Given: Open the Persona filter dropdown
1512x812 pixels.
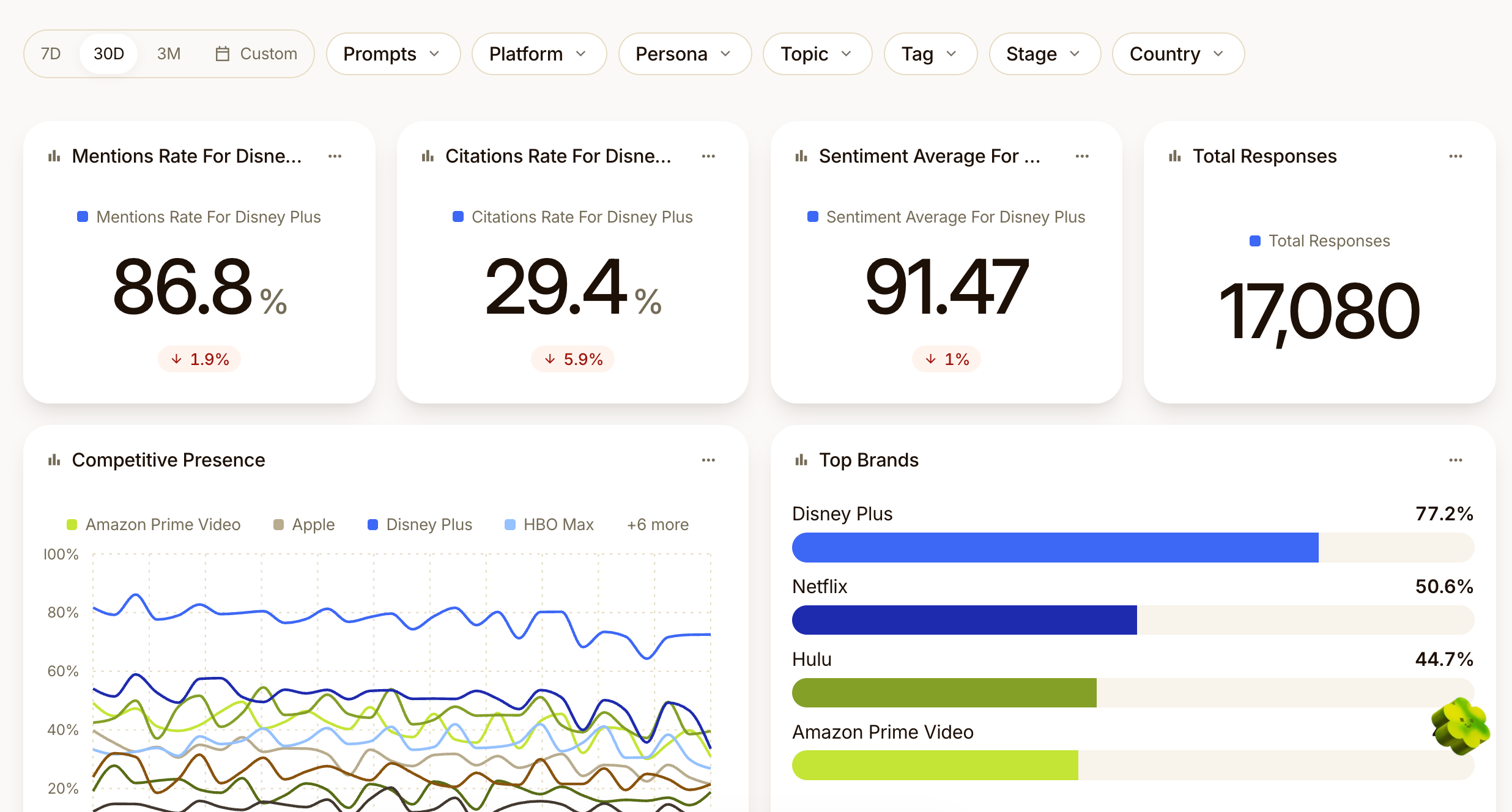Looking at the screenshot, I should [684, 54].
